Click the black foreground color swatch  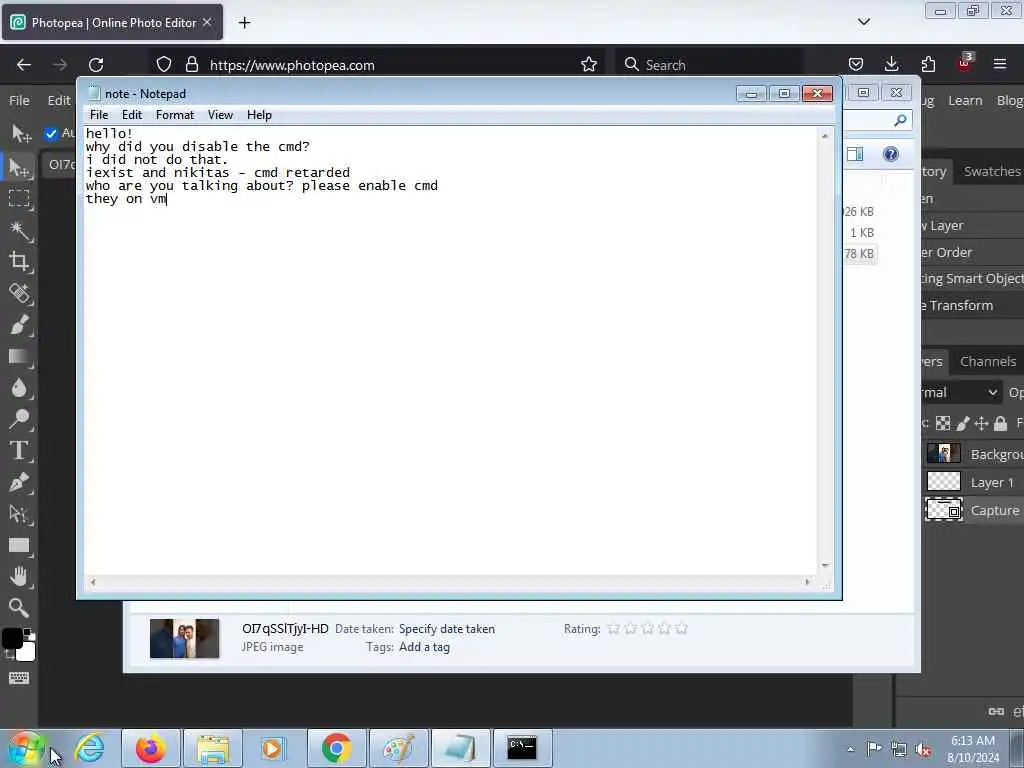[12, 638]
